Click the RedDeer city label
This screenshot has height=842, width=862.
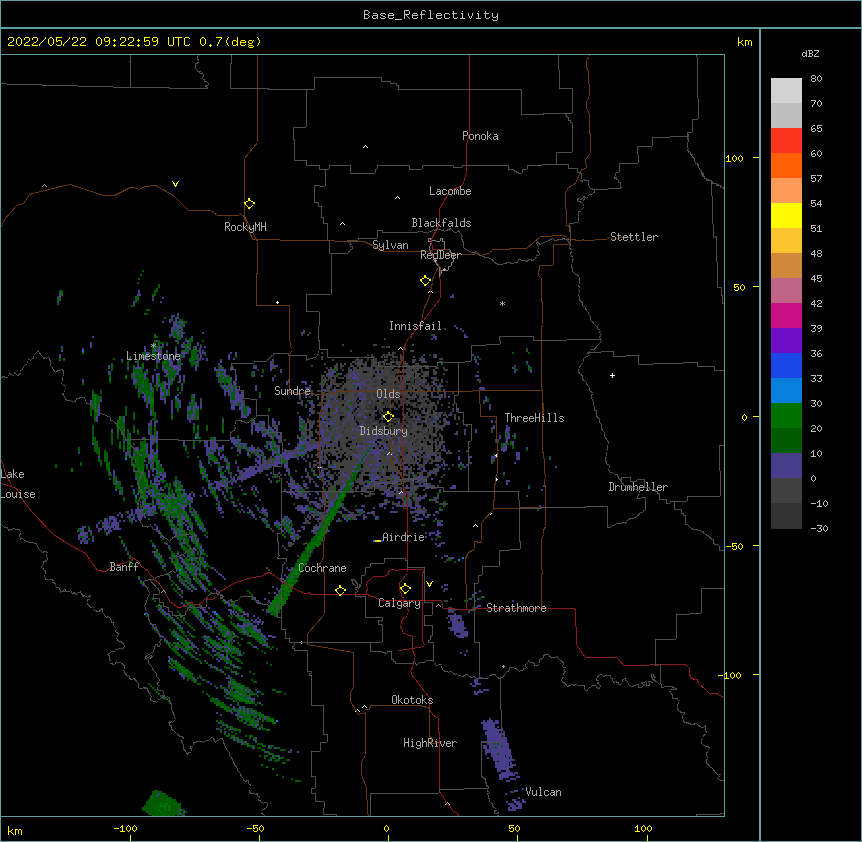[440, 255]
